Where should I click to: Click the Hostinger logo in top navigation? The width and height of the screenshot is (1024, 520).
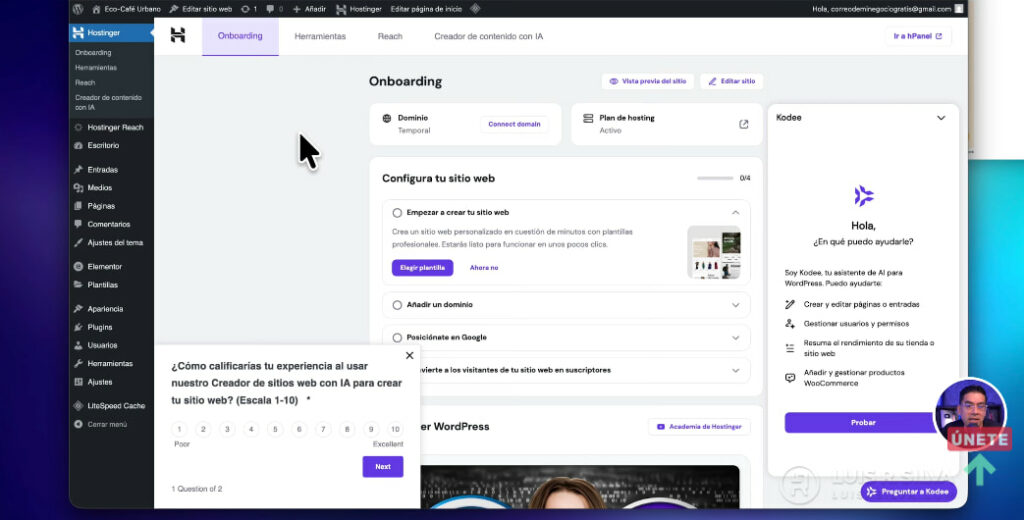click(178, 36)
